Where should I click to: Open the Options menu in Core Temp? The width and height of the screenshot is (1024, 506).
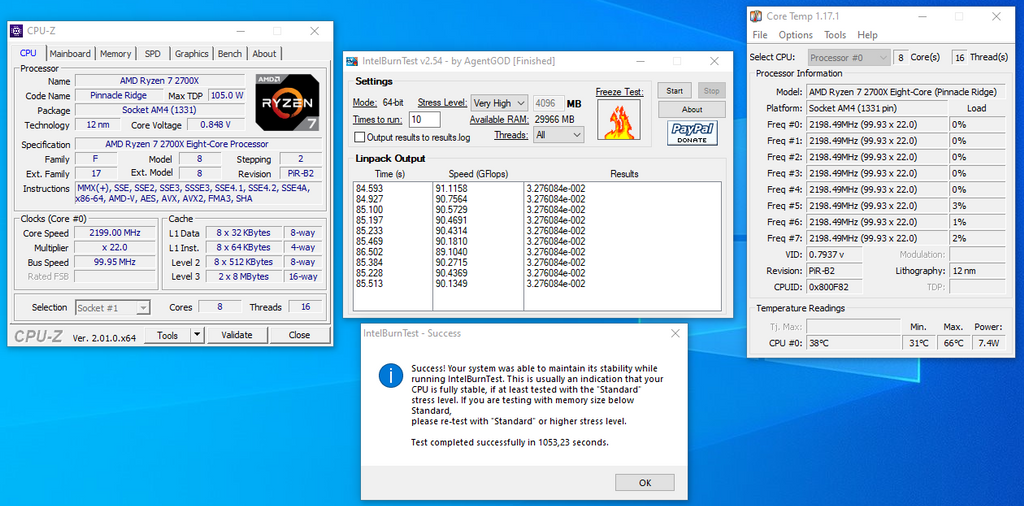(x=796, y=35)
